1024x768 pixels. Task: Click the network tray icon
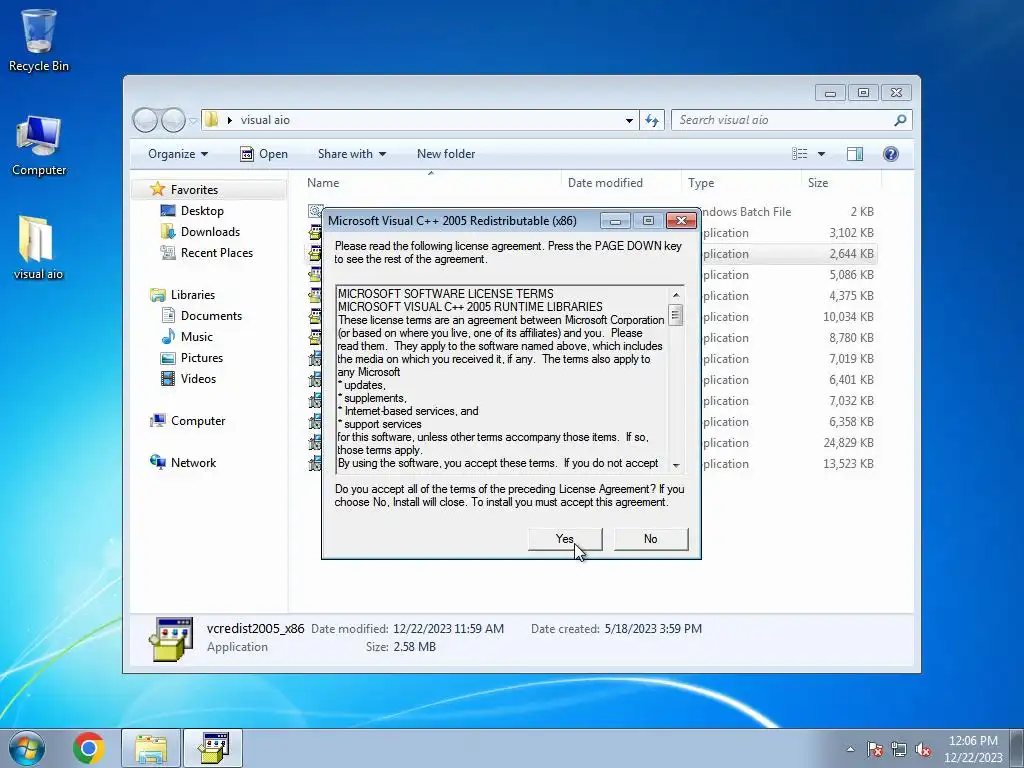(x=899, y=749)
